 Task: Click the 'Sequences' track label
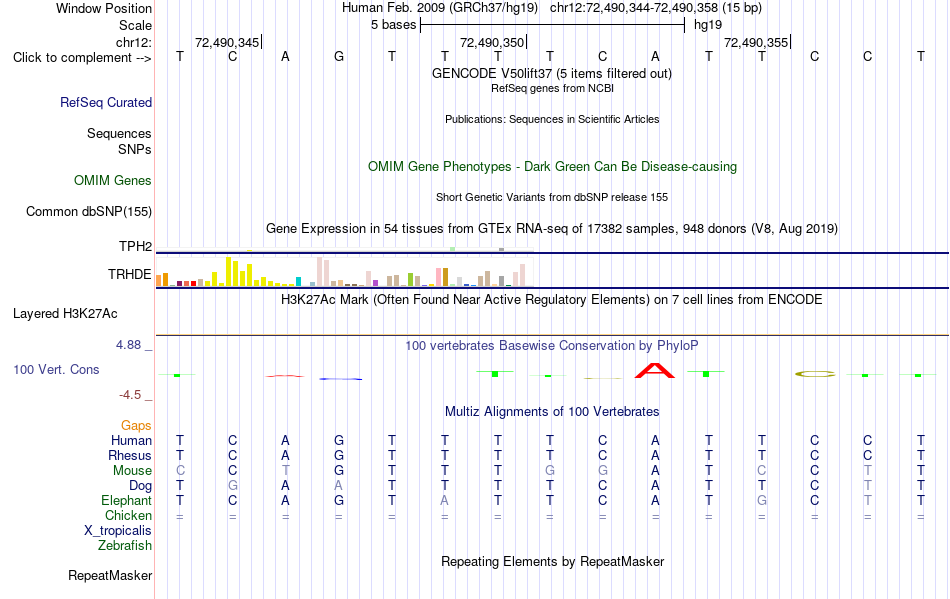pos(119,133)
